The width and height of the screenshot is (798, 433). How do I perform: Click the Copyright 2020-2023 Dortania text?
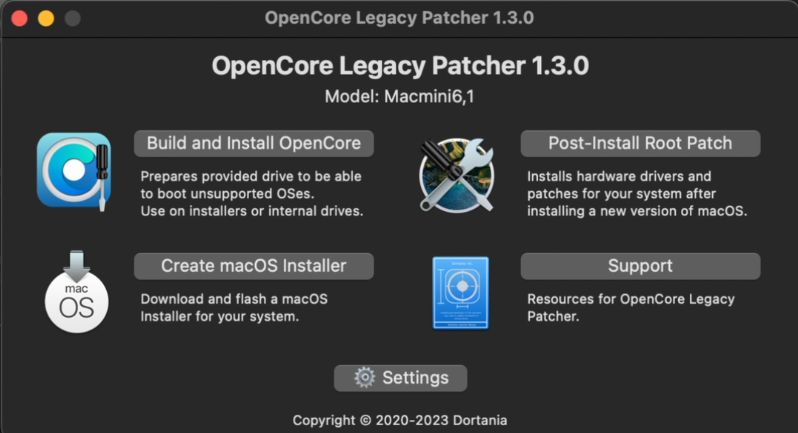(x=400, y=420)
